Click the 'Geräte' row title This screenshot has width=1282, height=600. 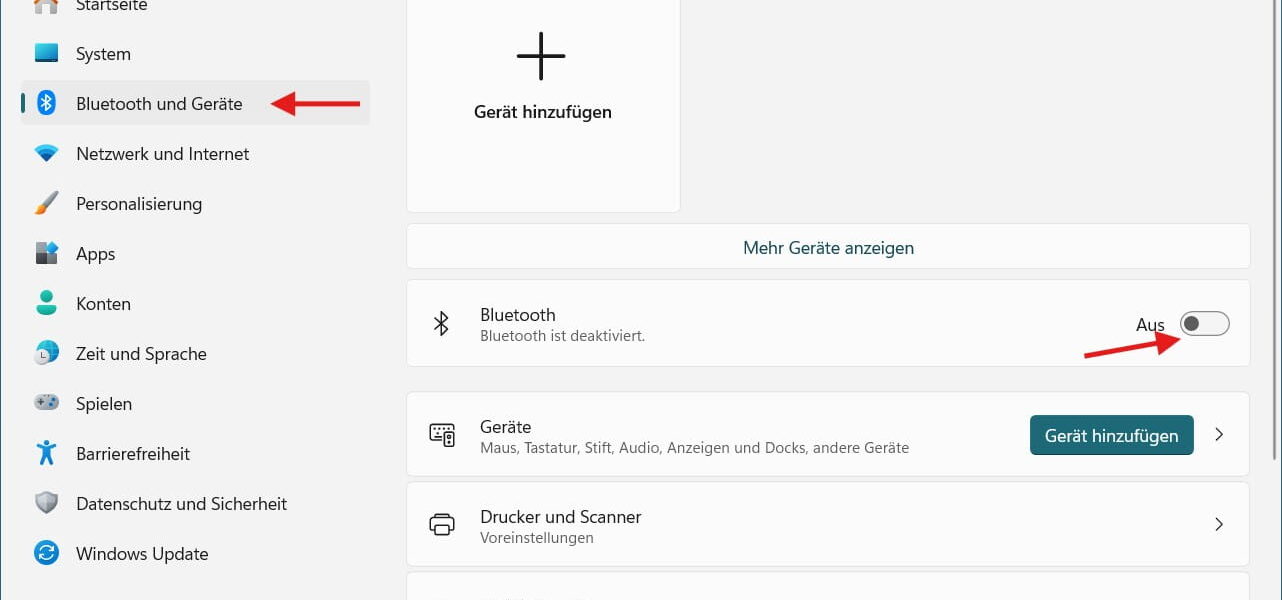click(x=506, y=427)
